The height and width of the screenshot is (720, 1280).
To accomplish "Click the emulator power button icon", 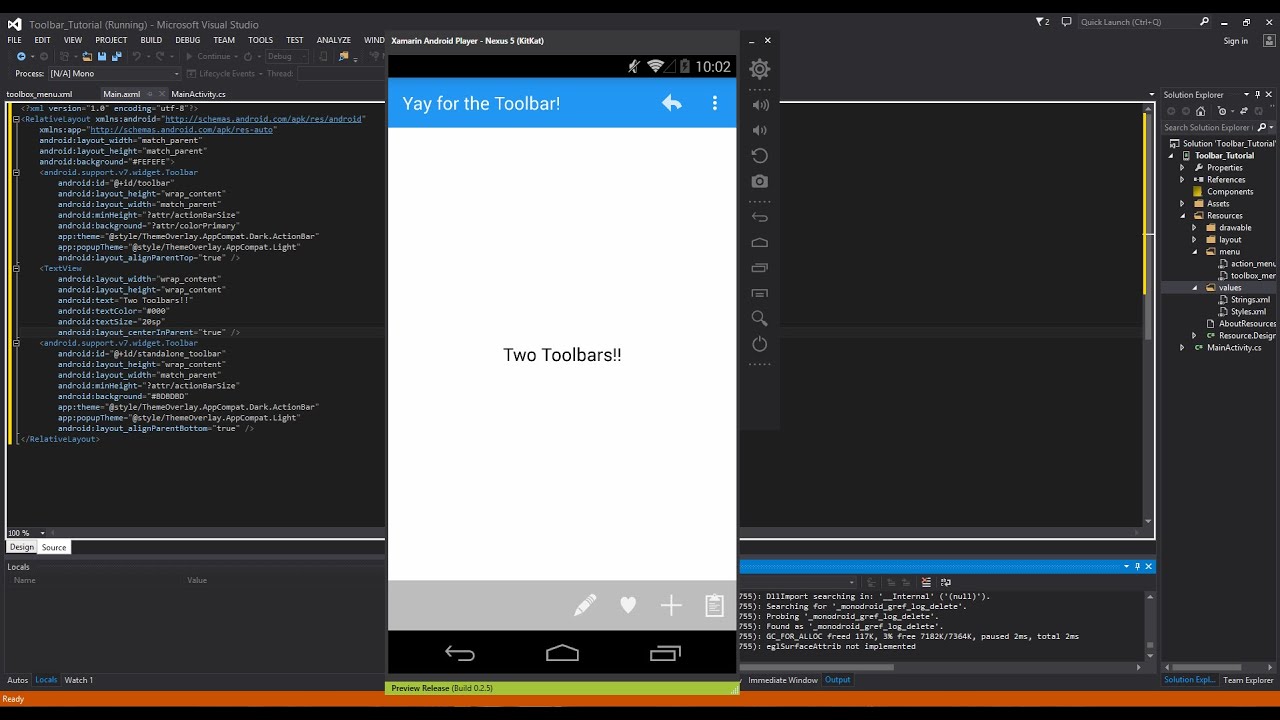I will click(x=760, y=344).
